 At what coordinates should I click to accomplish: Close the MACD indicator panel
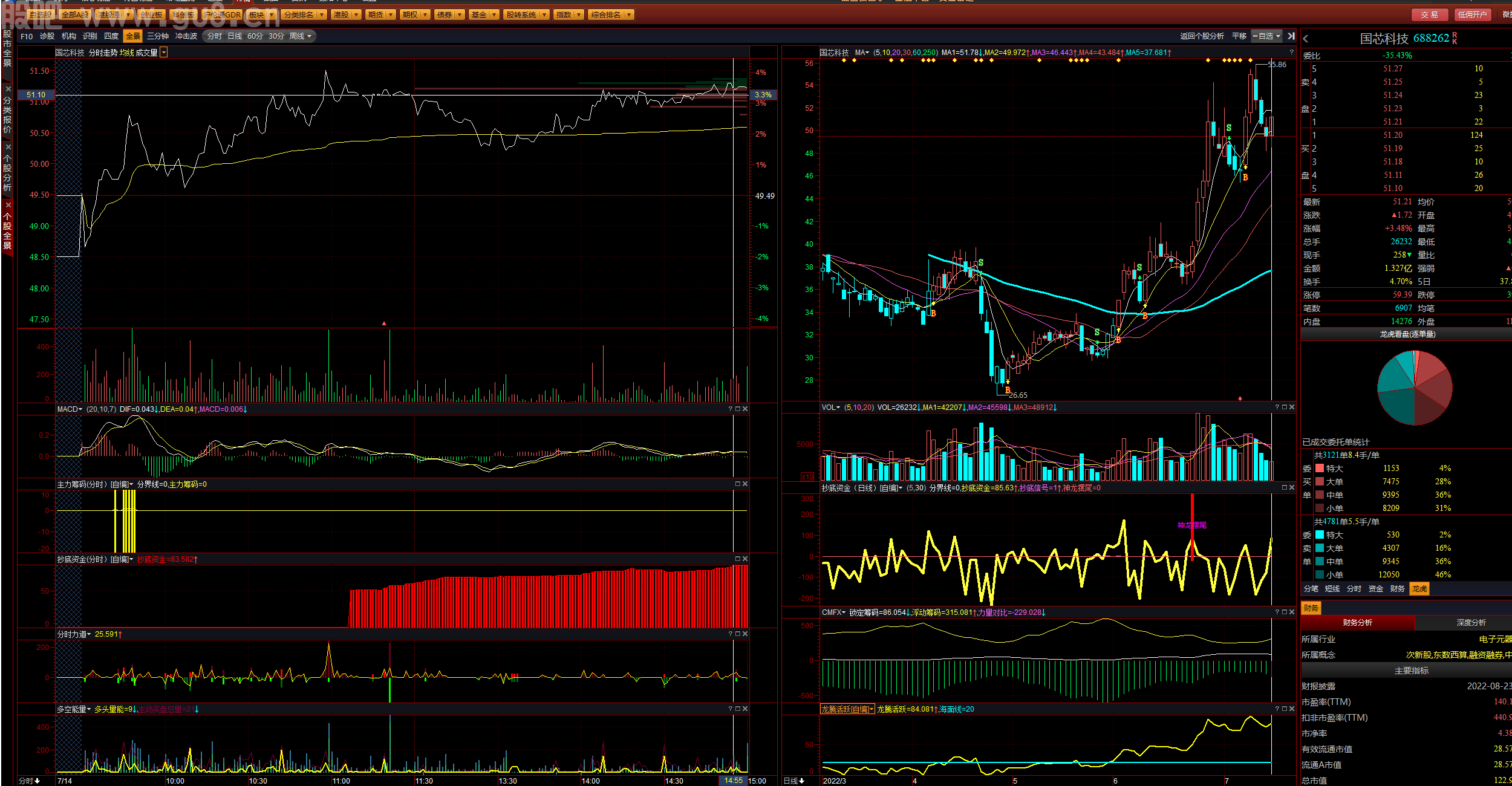point(745,409)
